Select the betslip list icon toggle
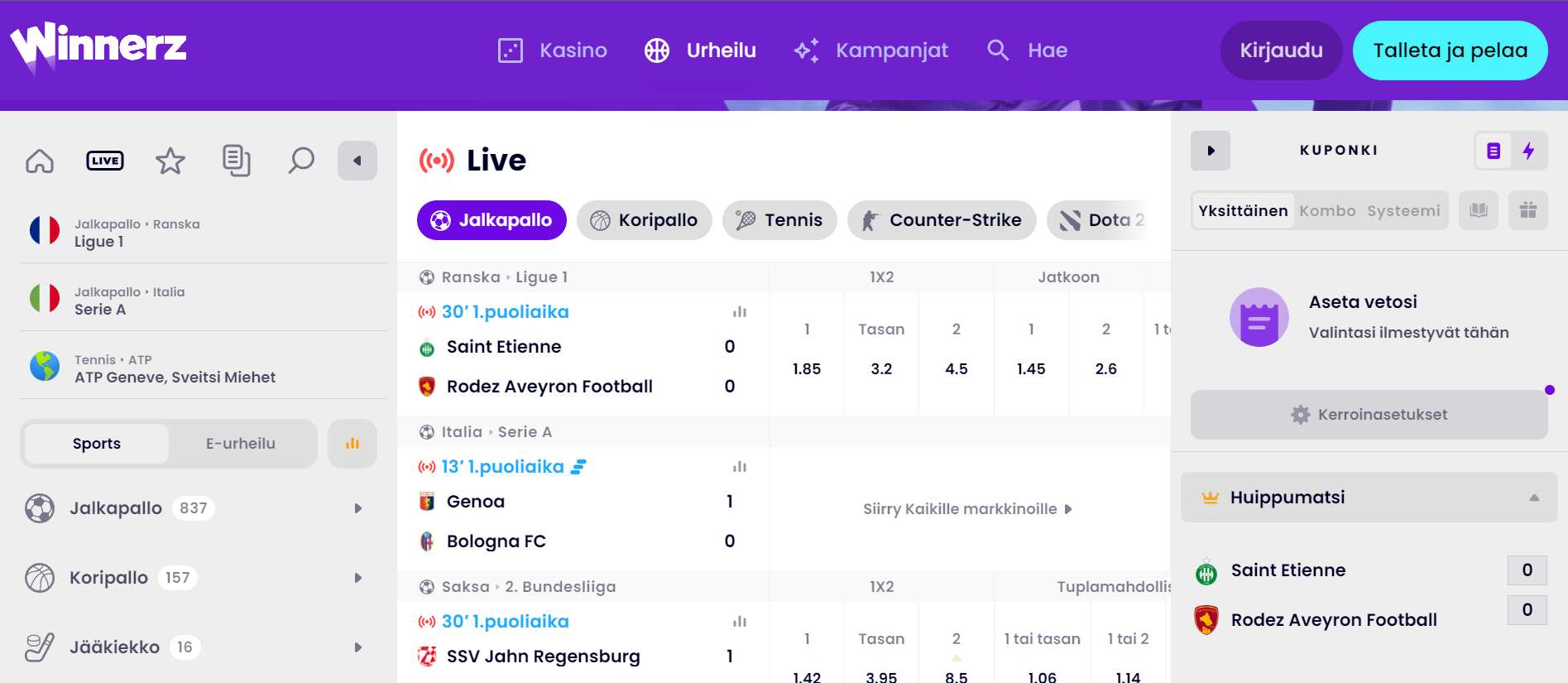 (1494, 151)
